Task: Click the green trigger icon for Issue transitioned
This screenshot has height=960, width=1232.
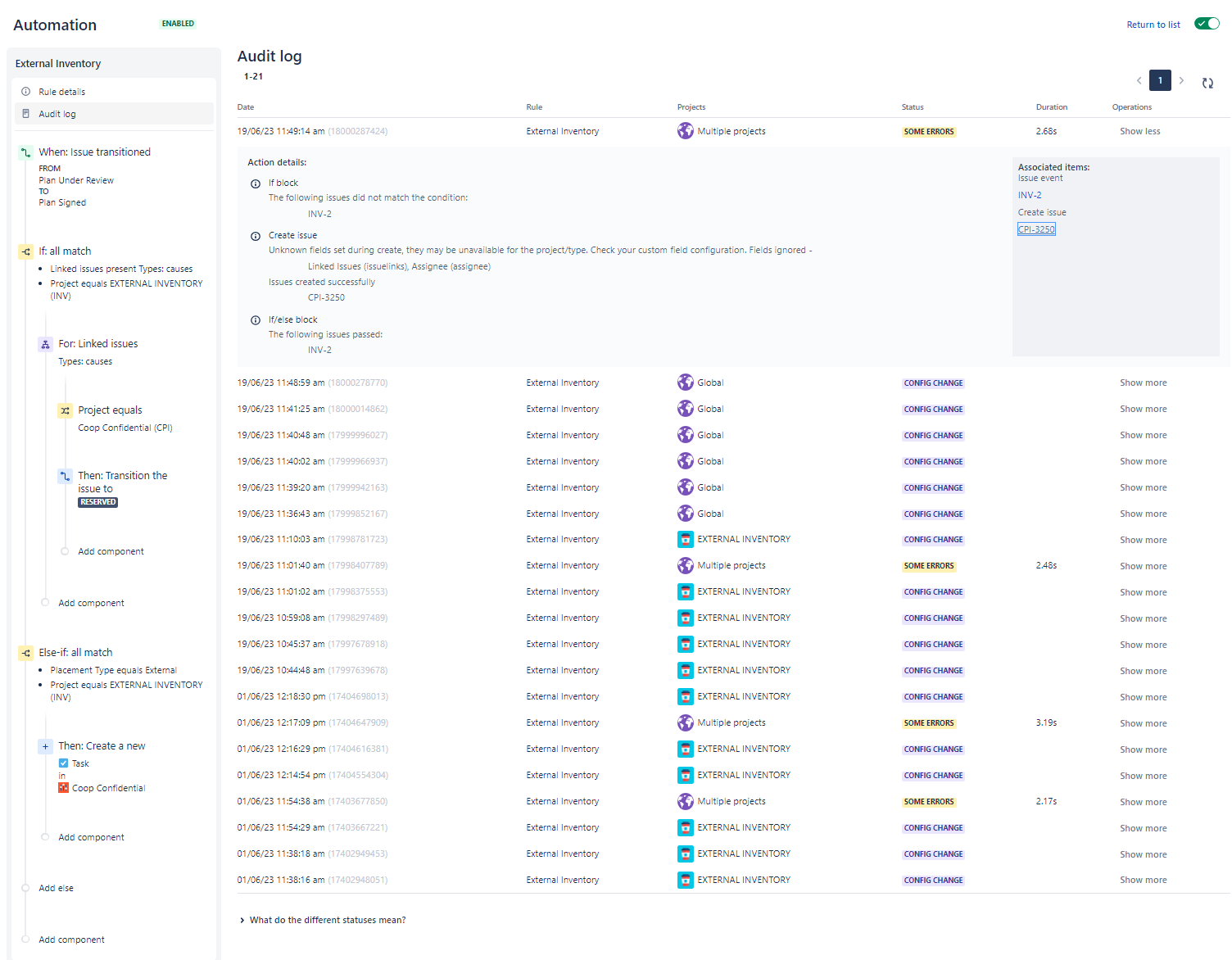Action: (25, 152)
